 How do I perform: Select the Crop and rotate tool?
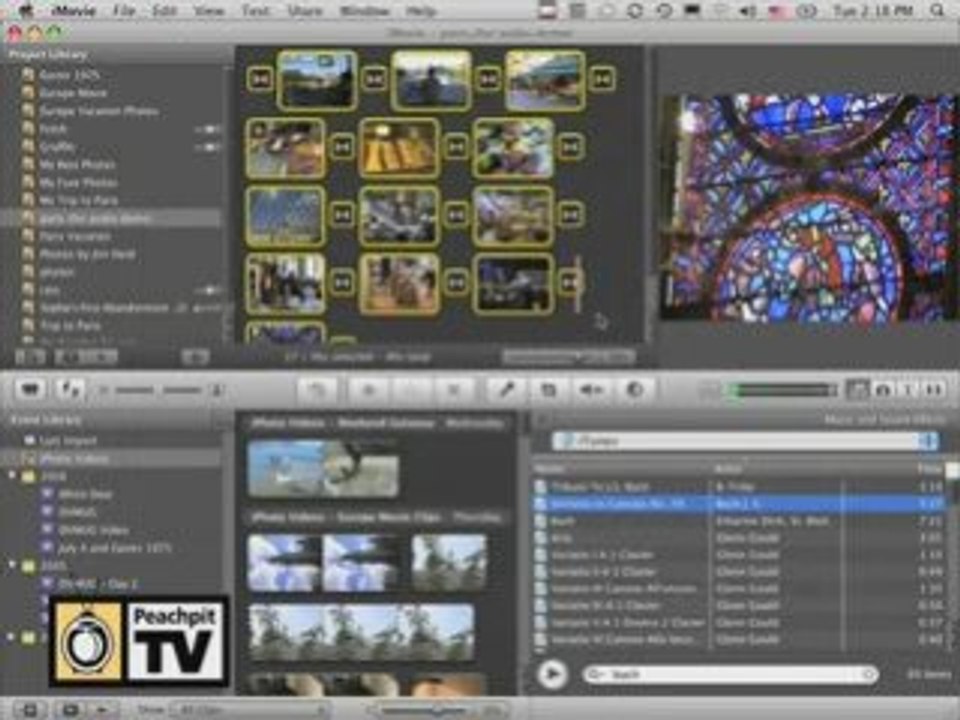549,389
